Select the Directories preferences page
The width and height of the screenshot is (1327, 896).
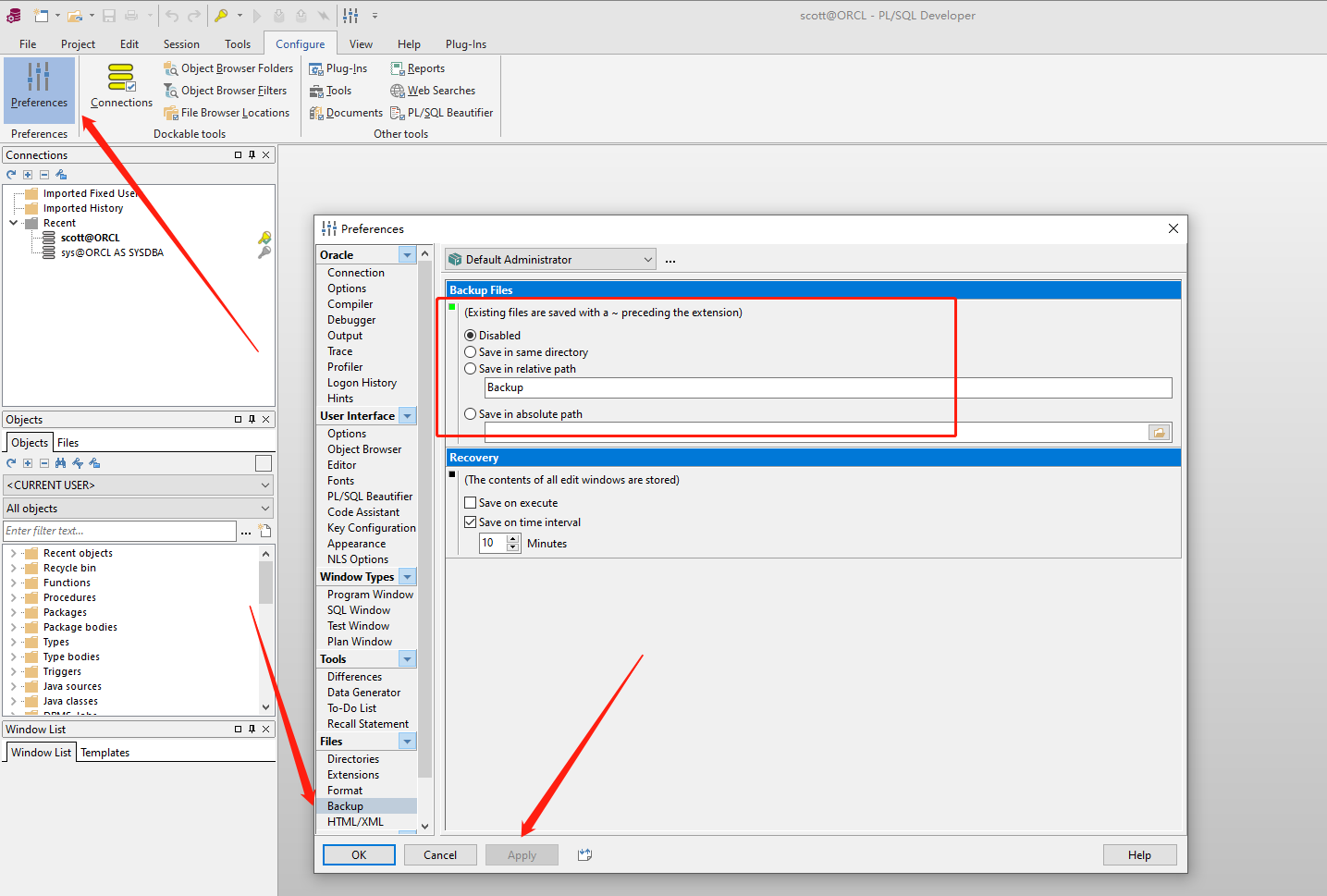coord(353,759)
